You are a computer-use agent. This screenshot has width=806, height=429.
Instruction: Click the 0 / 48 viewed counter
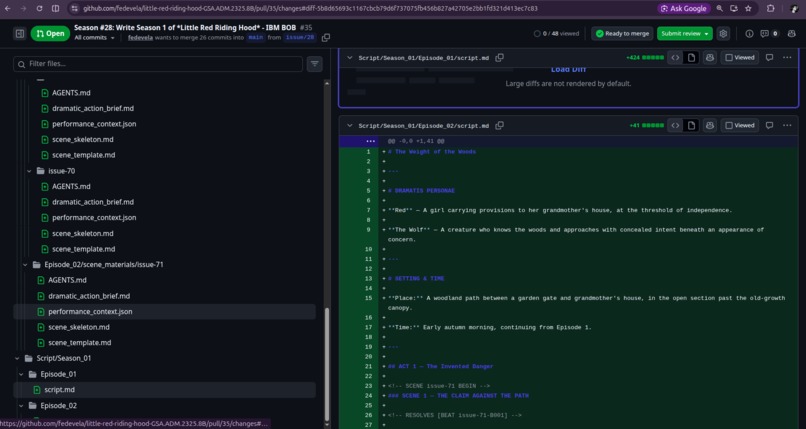pyautogui.click(x=556, y=33)
